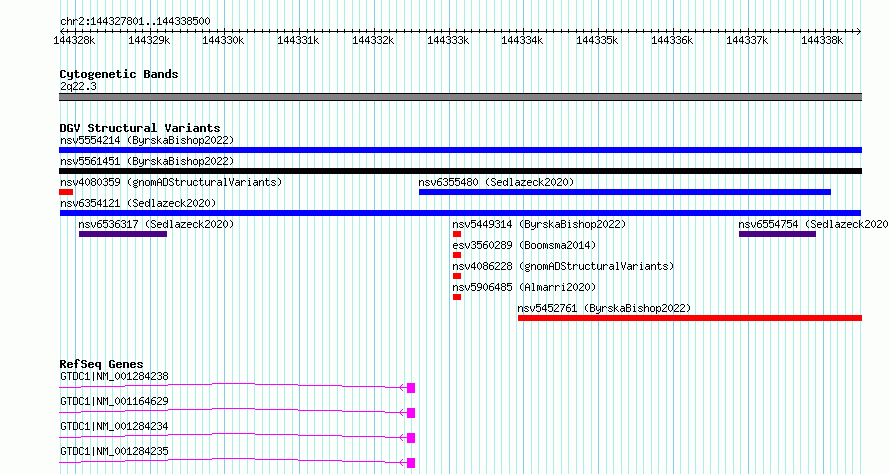Click the 144338k ruler tick label

[x=822, y=40]
